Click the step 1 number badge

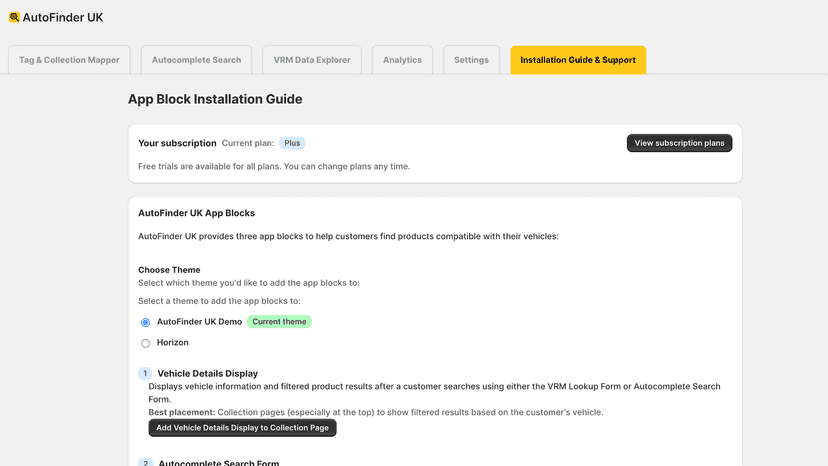pos(145,374)
